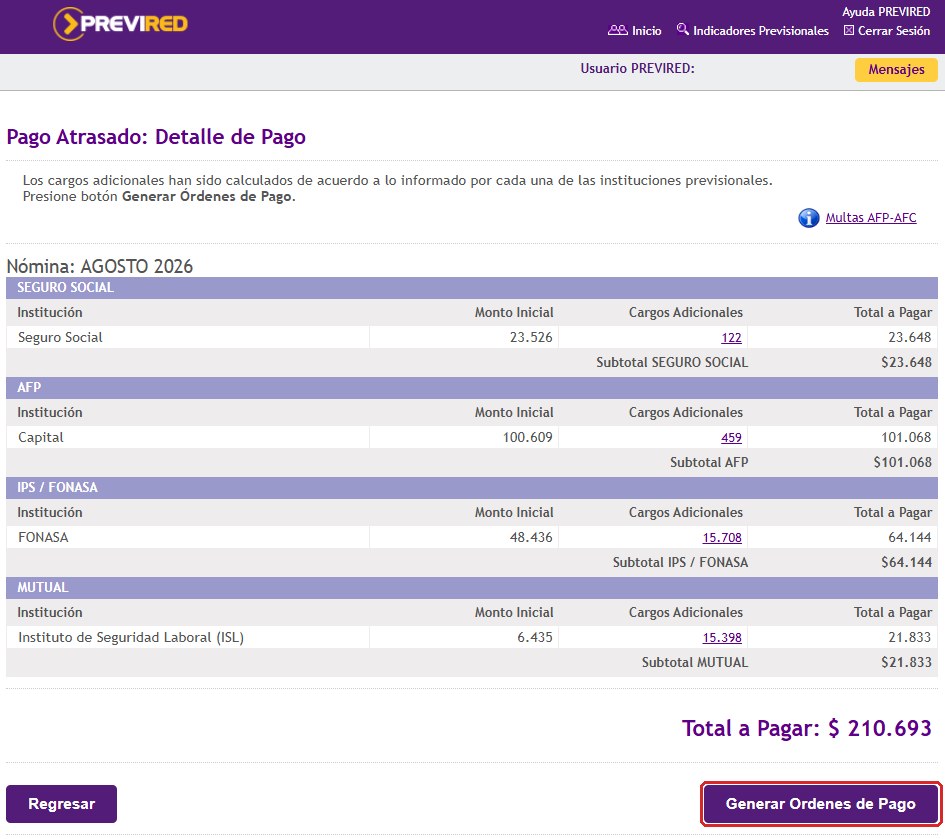Click the initial amount 23.526
945x839 pixels.
(531, 338)
